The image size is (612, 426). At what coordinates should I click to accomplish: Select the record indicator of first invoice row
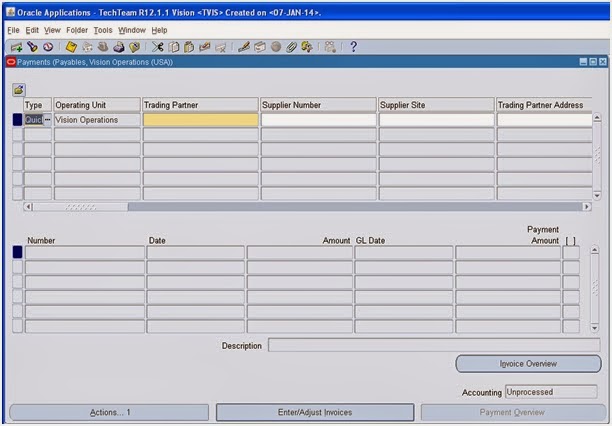tap(18, 252)
